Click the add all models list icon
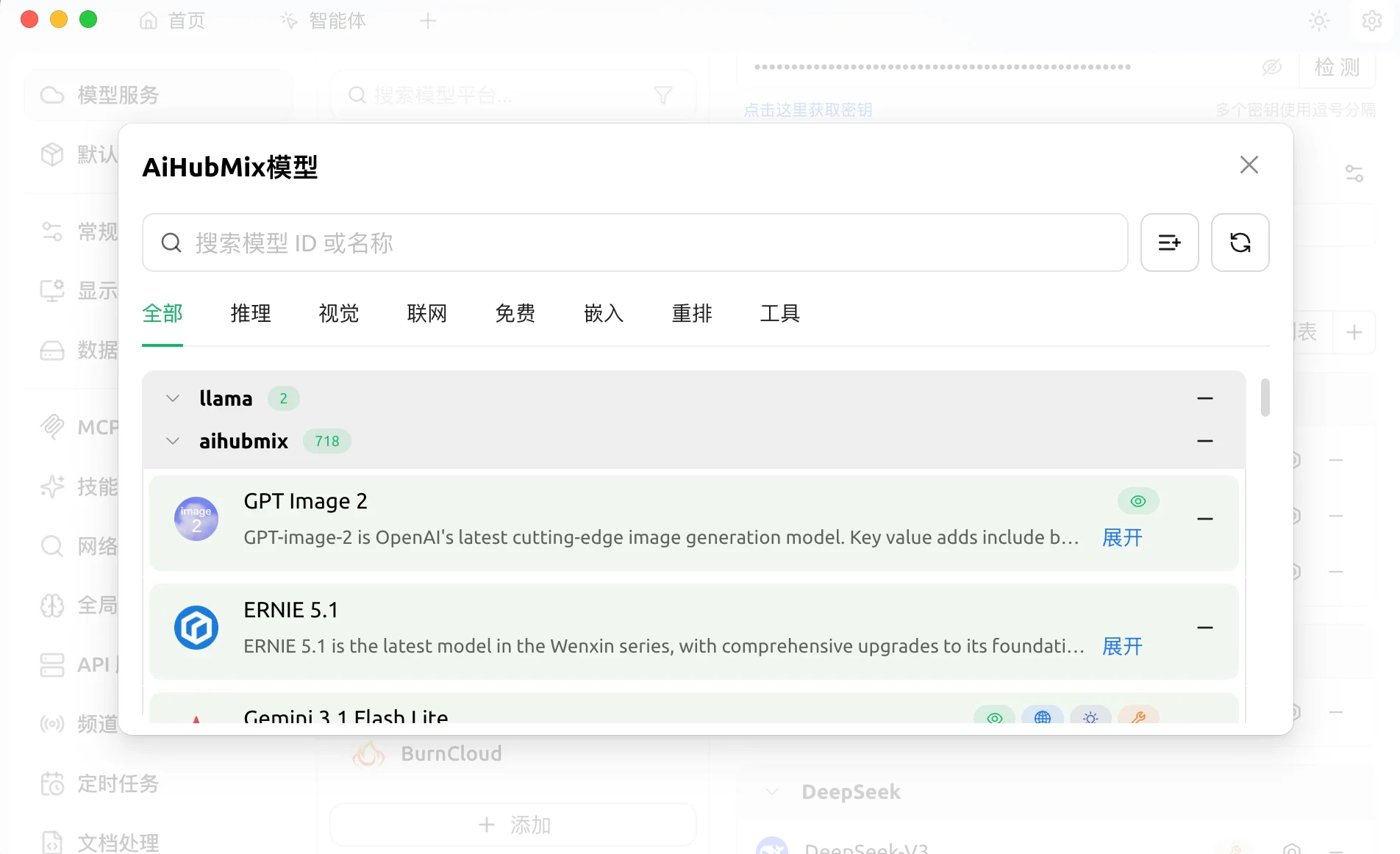The height and width of the screenshot is (854, 1400). pos(1169,243)
